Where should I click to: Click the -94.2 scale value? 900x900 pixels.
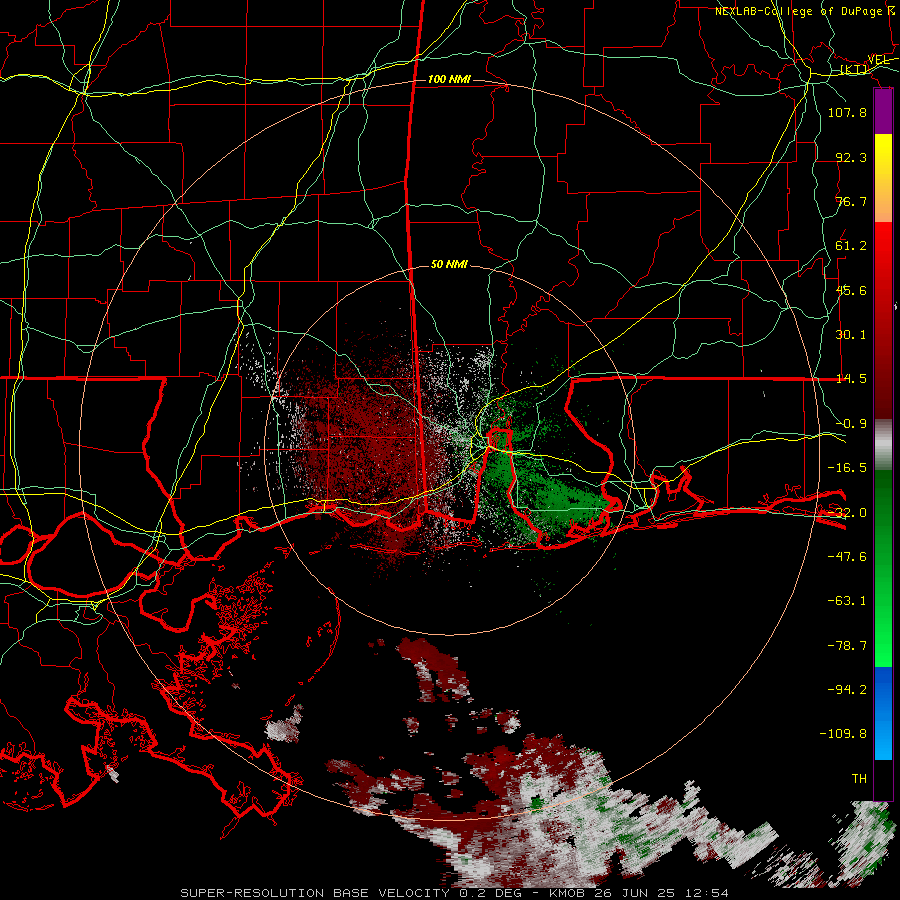[847, 690]
